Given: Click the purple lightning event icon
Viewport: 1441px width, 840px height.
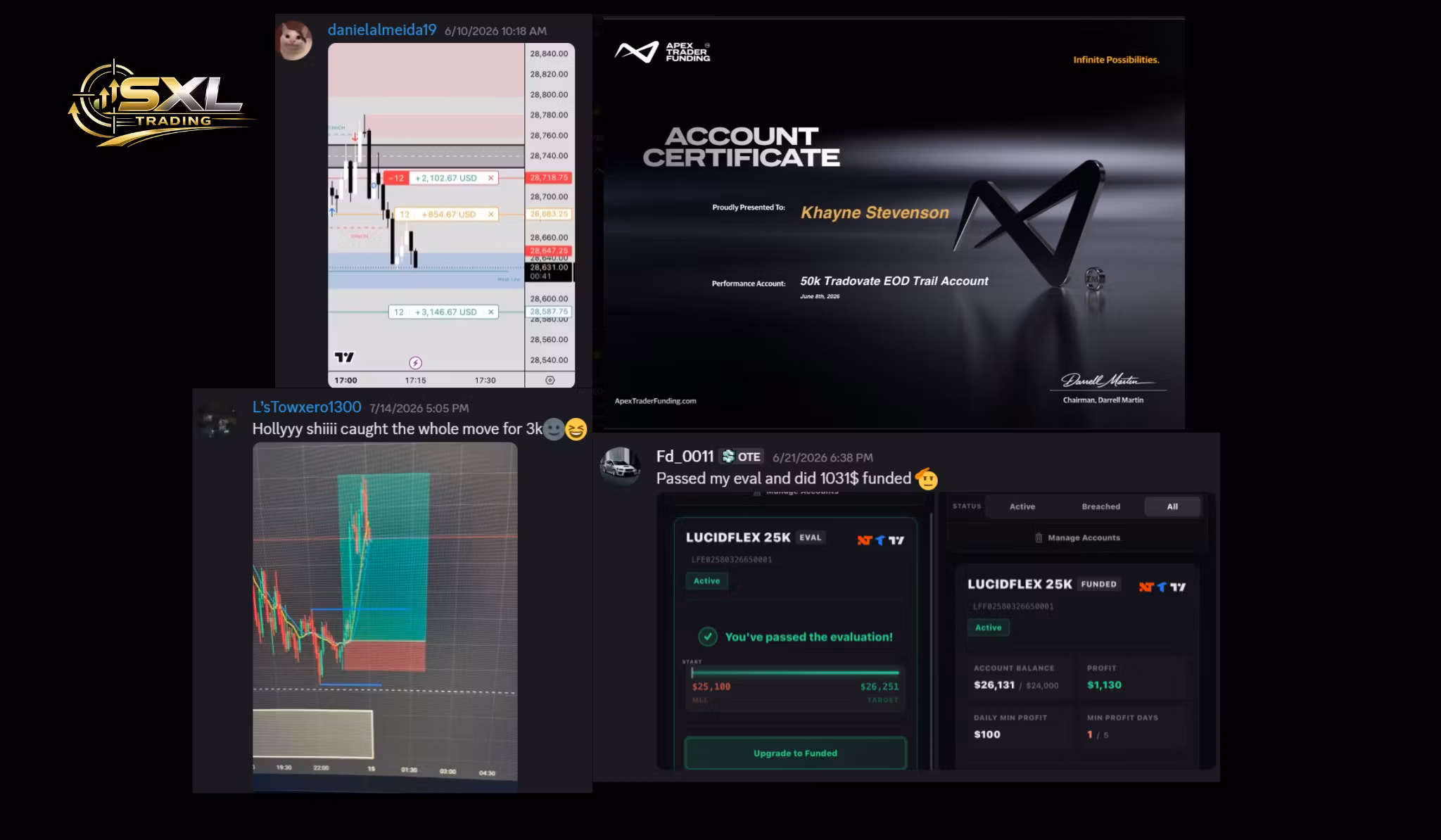Looking at the screenshot, I should pos(416,363).
